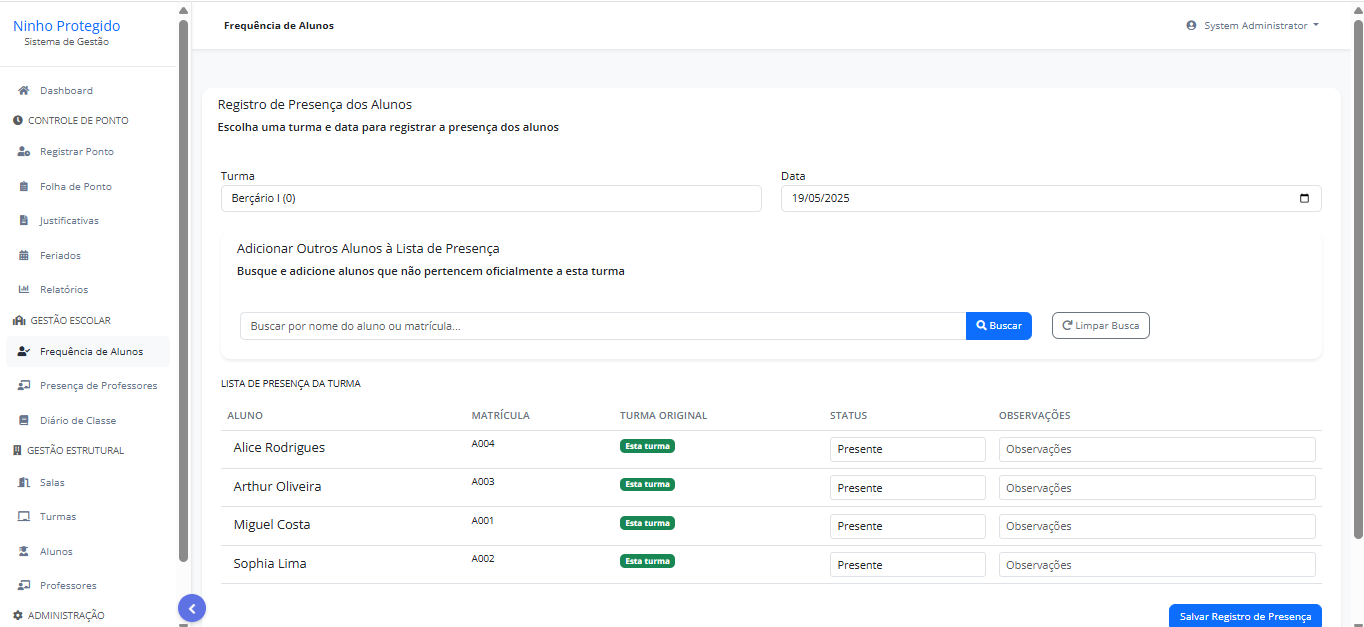Click the Registrar Ponto user-clock icon
Viewport: 1364px width, 627px height.
[x=24, y=152]
